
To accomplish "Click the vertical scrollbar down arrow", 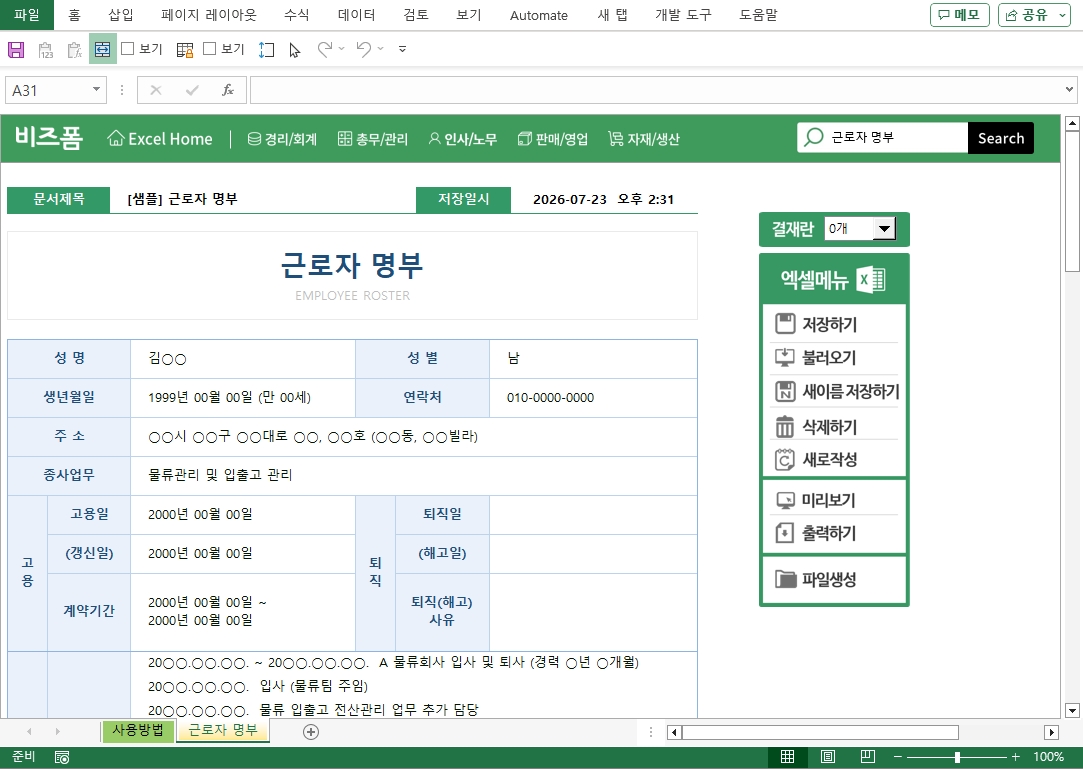I will [x=1072, y=710].
